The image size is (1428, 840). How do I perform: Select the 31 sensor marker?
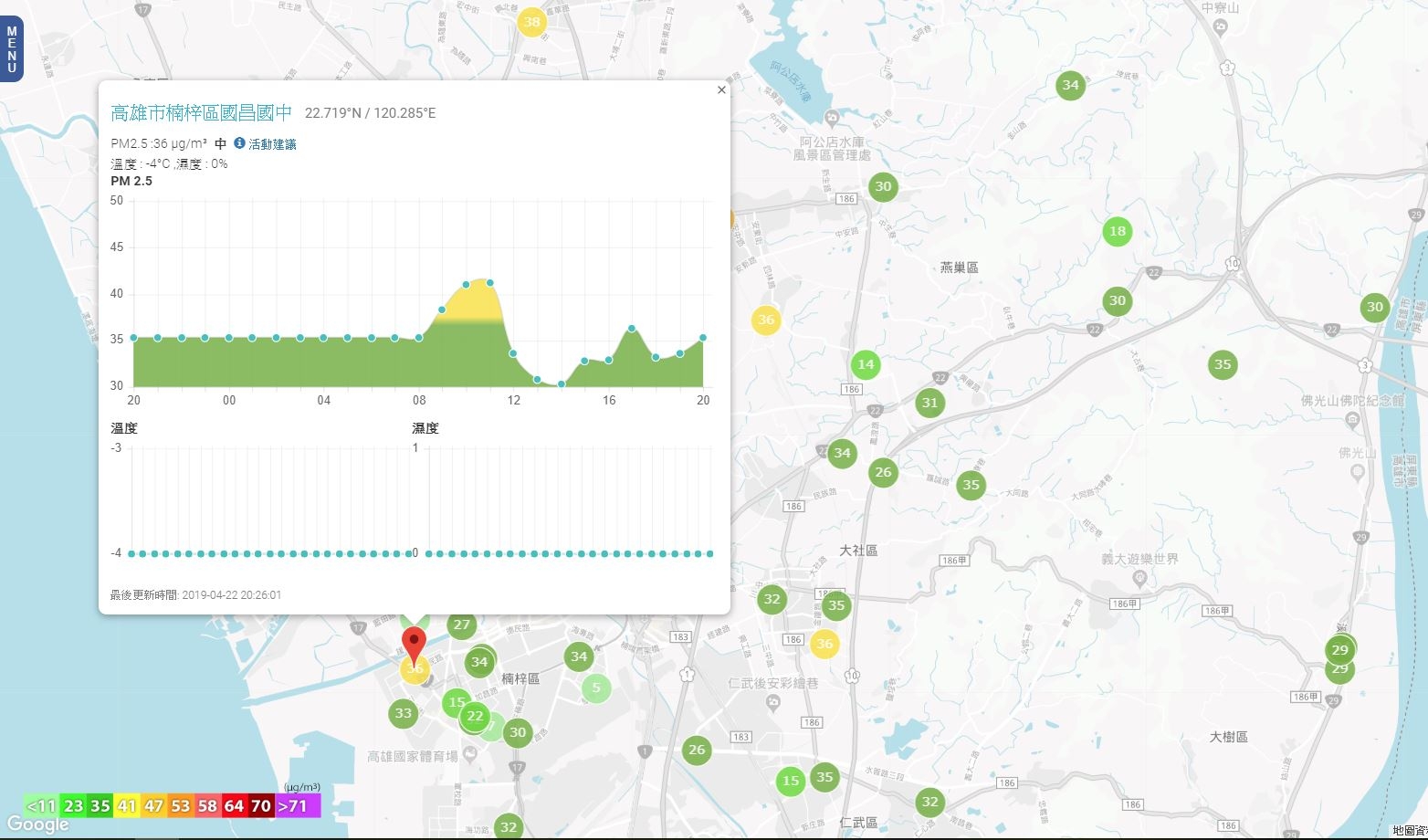coord(929,402)
